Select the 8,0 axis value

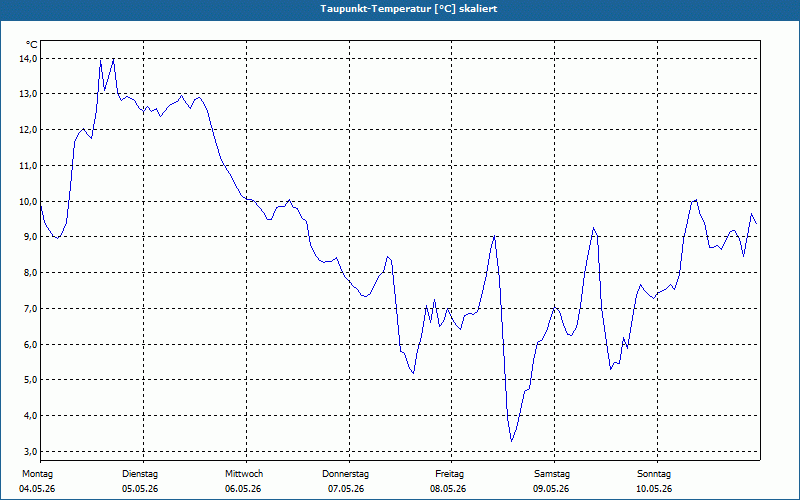[x=30, y=272]
